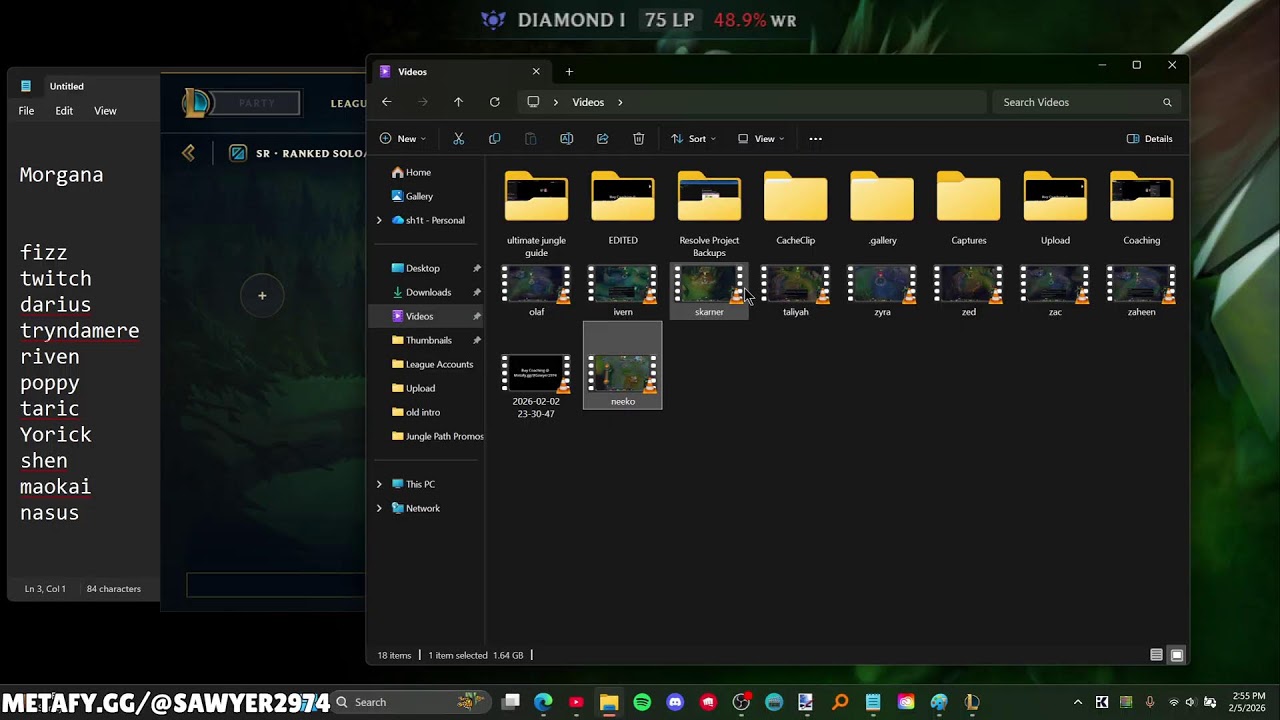Screen dimensions: 1280x720
Task: Click the plus invite slot in League lobby
Action: coord(262,296)
